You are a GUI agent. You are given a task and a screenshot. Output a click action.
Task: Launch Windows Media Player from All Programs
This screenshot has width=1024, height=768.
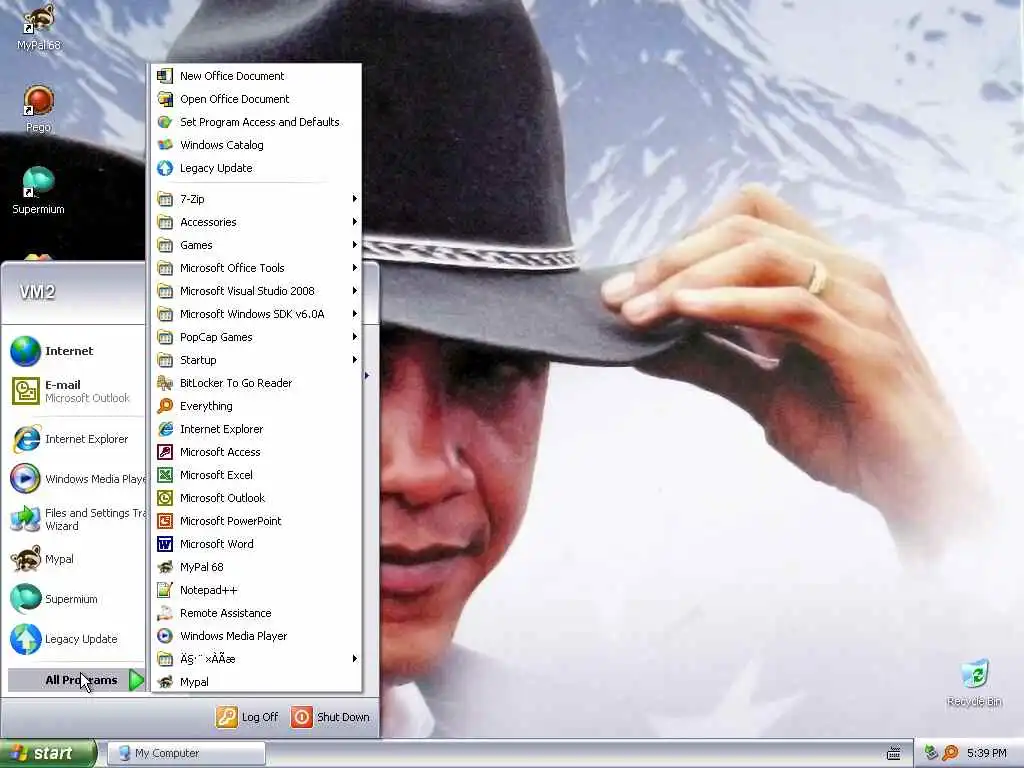257,636
